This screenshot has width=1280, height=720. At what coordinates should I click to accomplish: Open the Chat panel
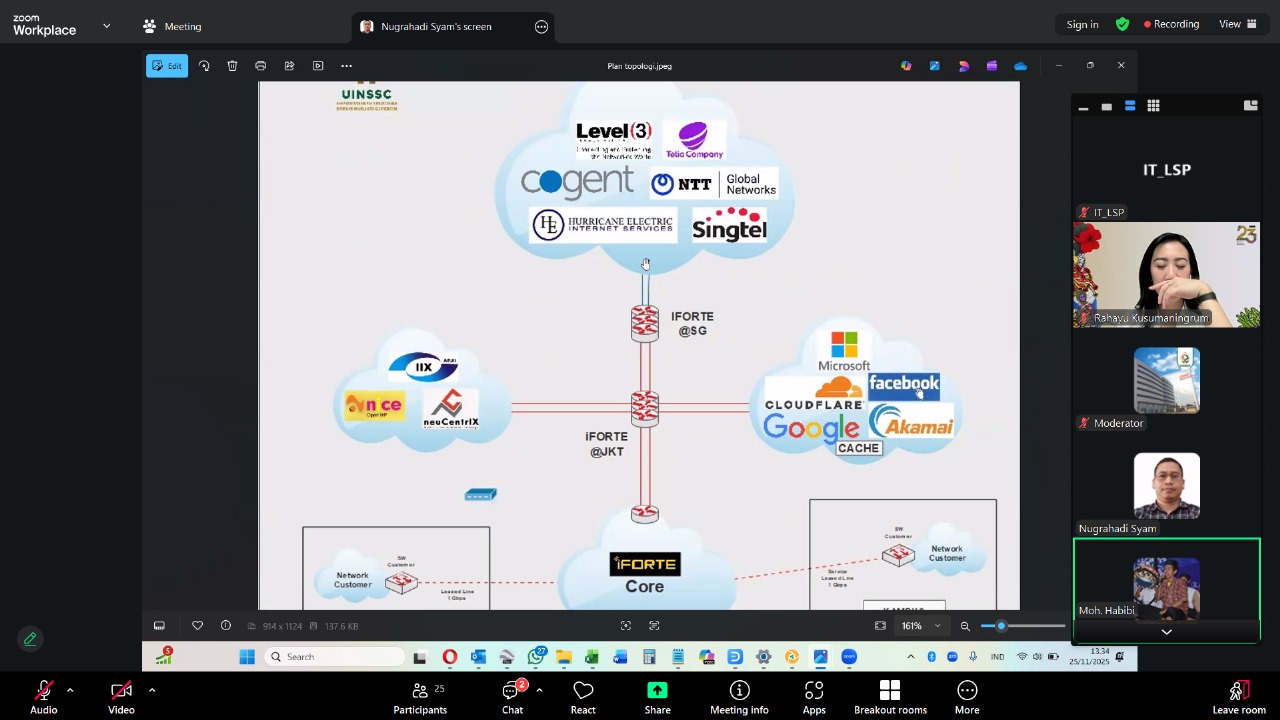512,697
